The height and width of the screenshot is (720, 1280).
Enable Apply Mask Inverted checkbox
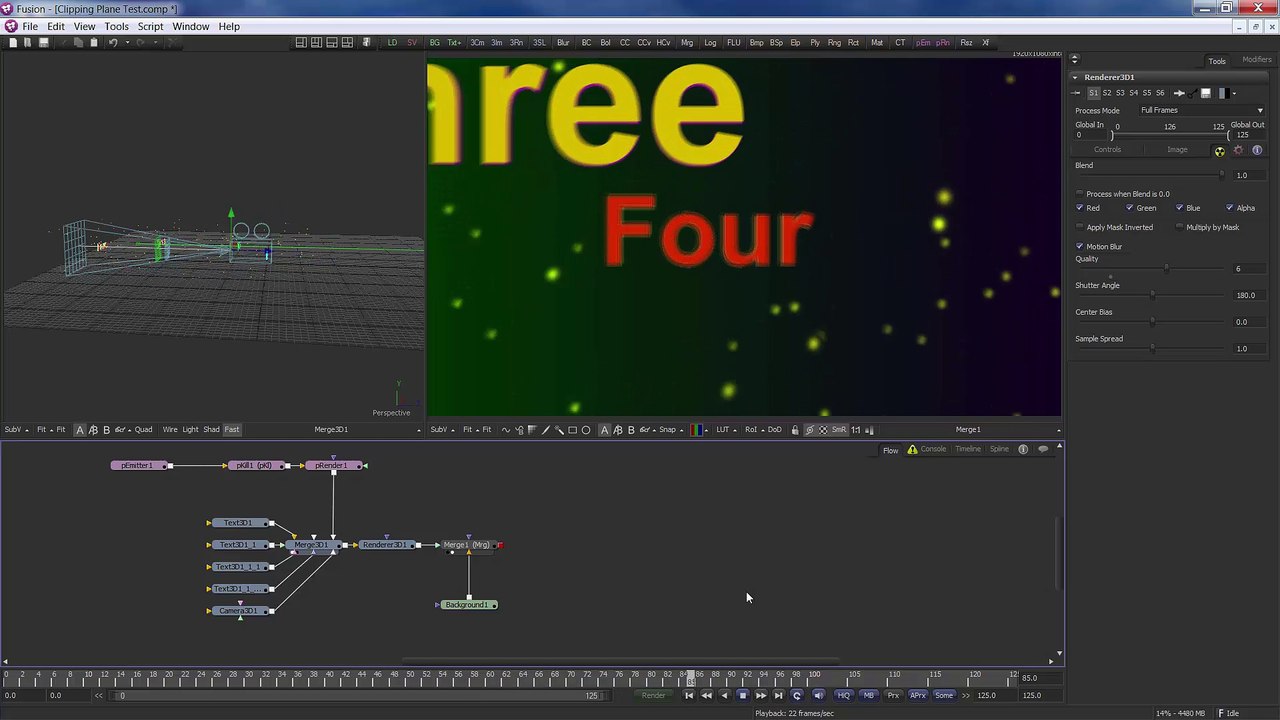click(1080, 227)
